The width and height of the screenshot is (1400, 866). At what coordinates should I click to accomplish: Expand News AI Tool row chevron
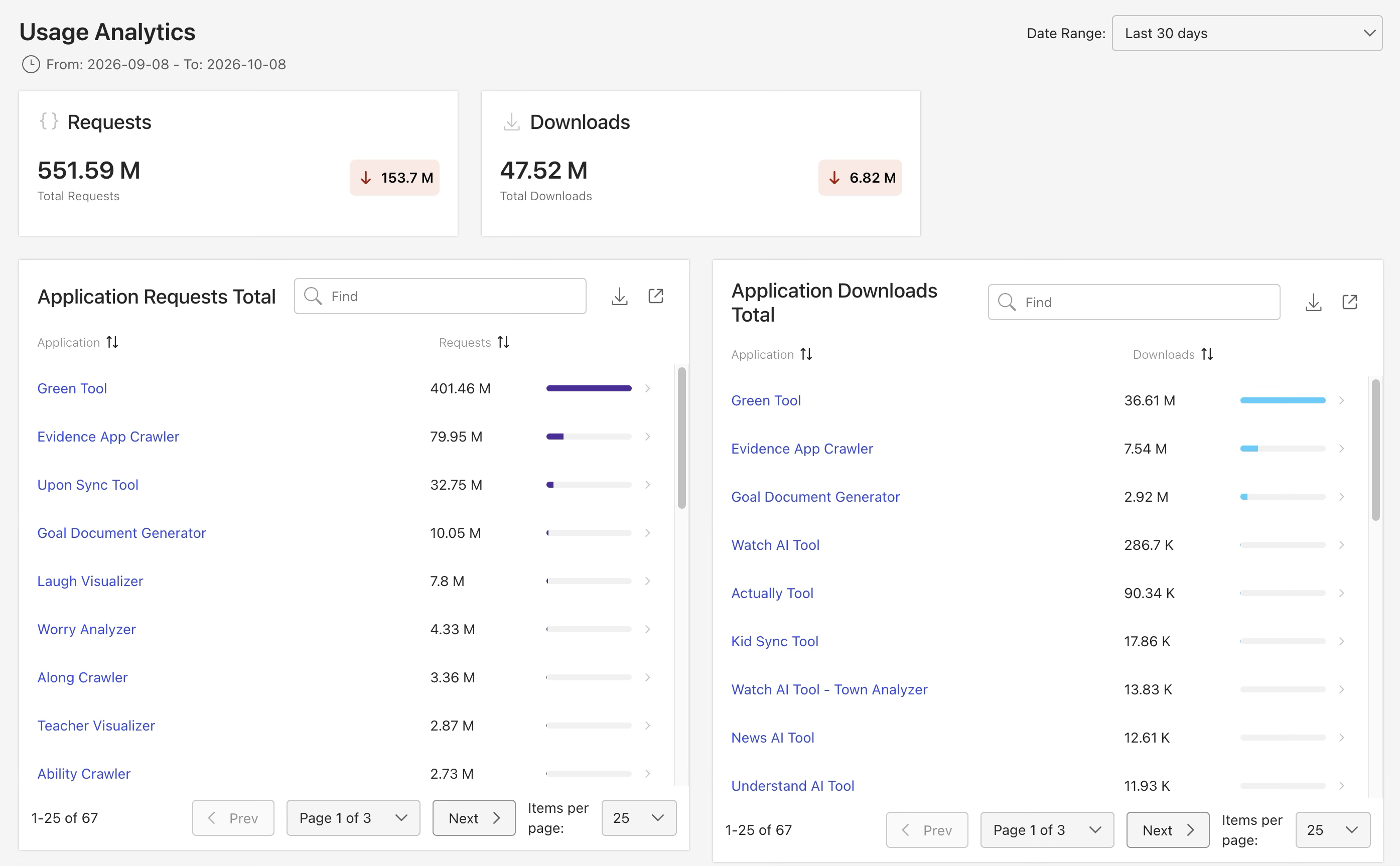(x=1342, y=737)
